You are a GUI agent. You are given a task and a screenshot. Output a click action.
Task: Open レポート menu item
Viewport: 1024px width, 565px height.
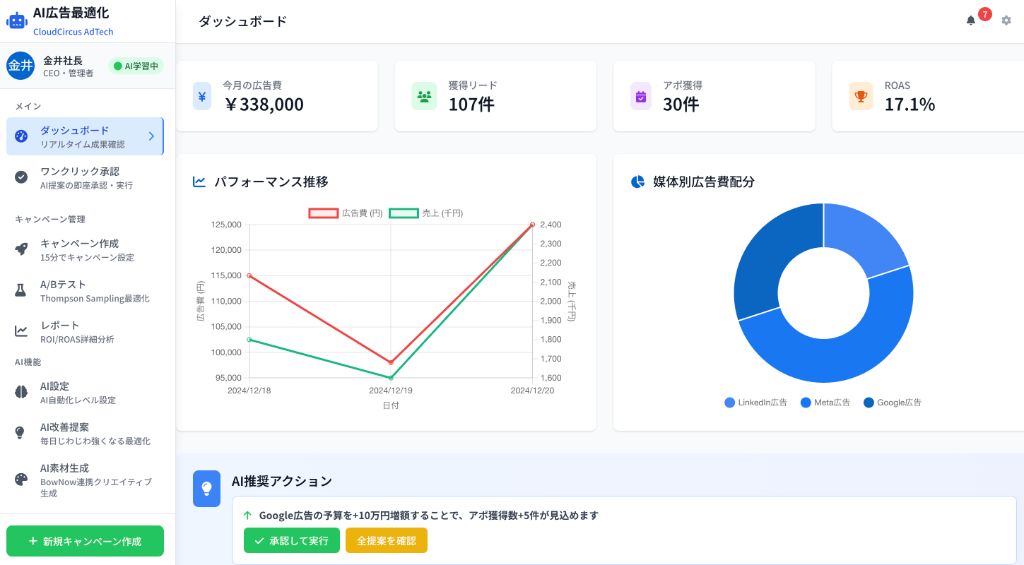pyautogui.click(x=85, y=331)
